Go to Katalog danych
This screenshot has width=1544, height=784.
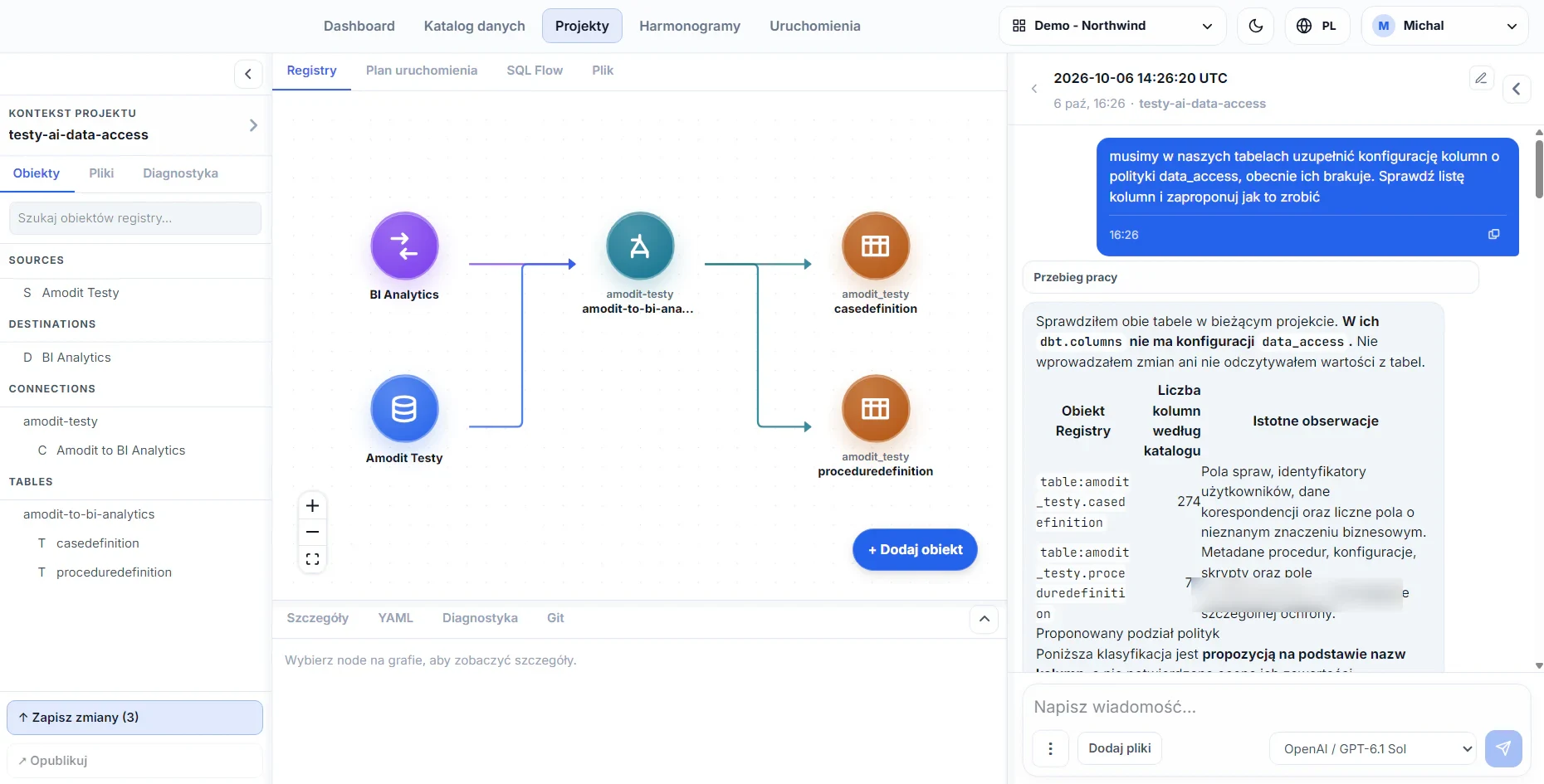[x=474, y=26]
